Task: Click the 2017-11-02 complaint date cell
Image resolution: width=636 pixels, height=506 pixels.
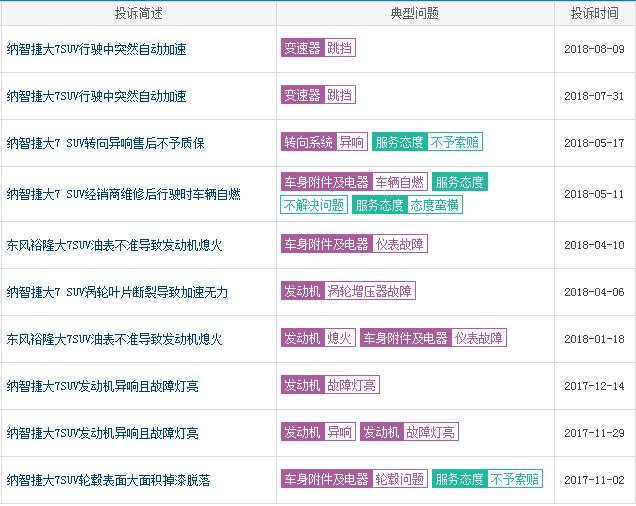Action: pyautogui.click(x=594, y=480)
